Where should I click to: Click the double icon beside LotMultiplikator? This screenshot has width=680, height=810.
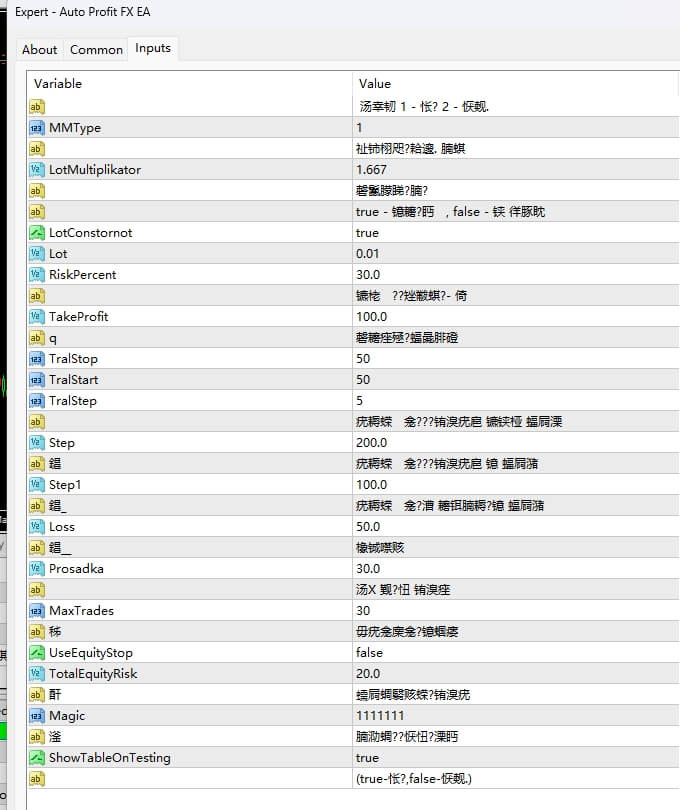37,169
